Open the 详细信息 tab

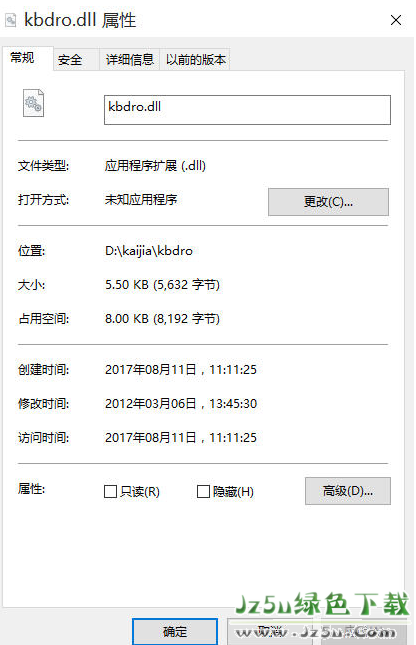[x=130, y=60]
